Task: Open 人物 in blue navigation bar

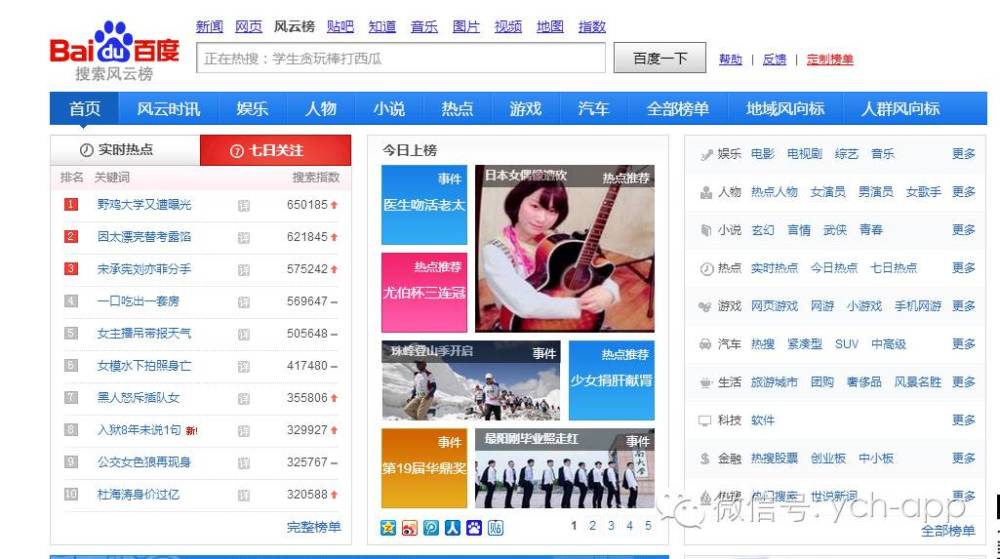Action: (x=320, y=108)
